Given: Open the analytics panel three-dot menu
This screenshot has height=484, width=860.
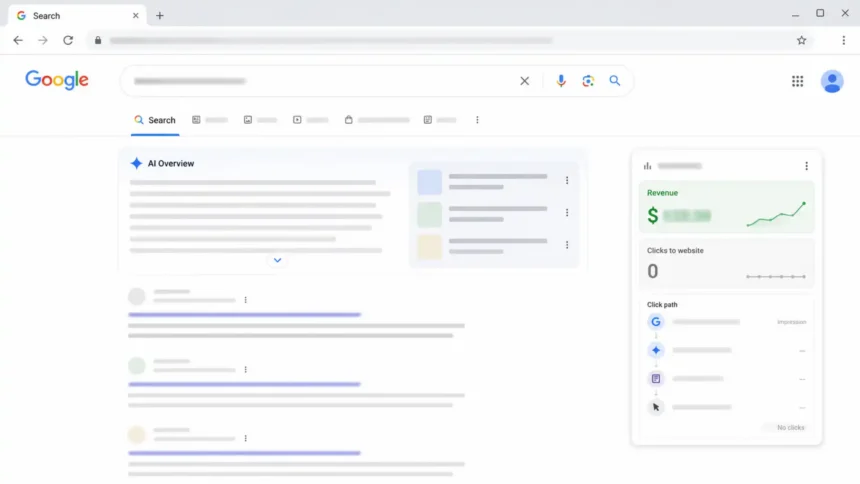Looking at the screenshot, I should point(806,166).
